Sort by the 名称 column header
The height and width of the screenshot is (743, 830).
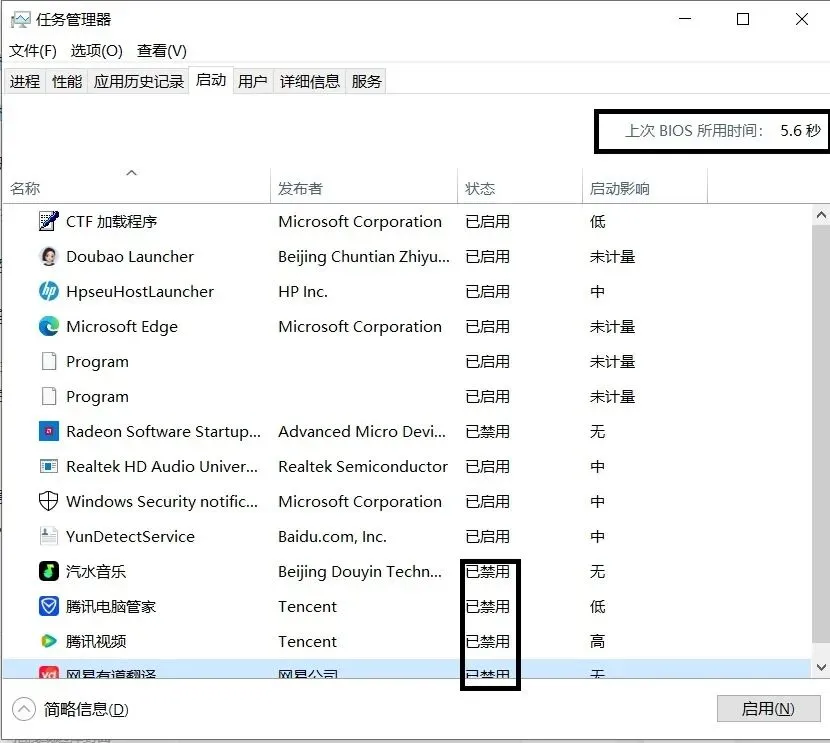(x=137, y=186)
